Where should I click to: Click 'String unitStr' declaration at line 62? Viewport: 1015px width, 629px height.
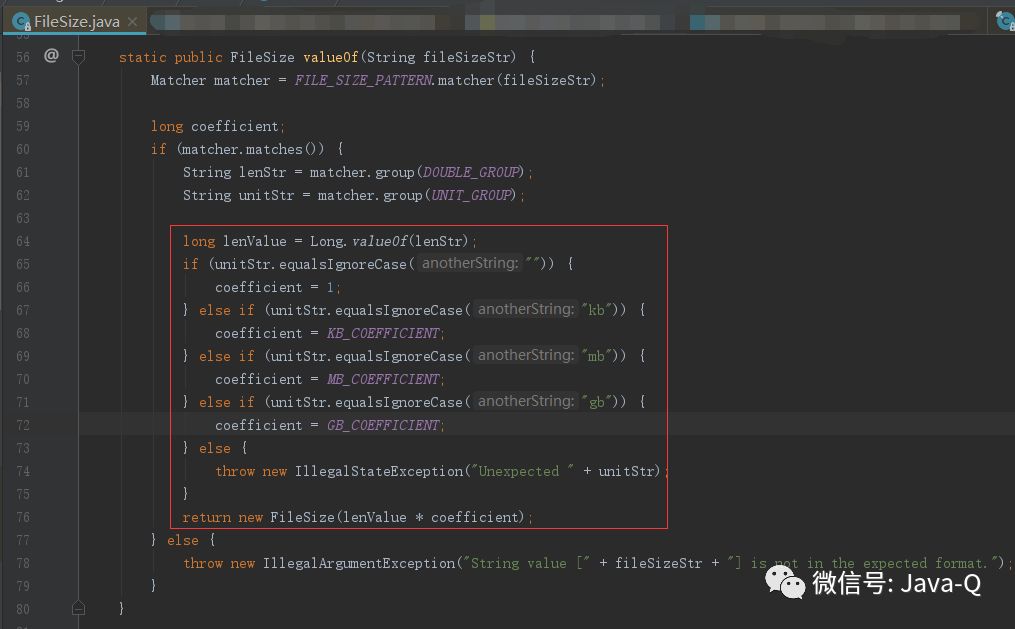point(238,195)
